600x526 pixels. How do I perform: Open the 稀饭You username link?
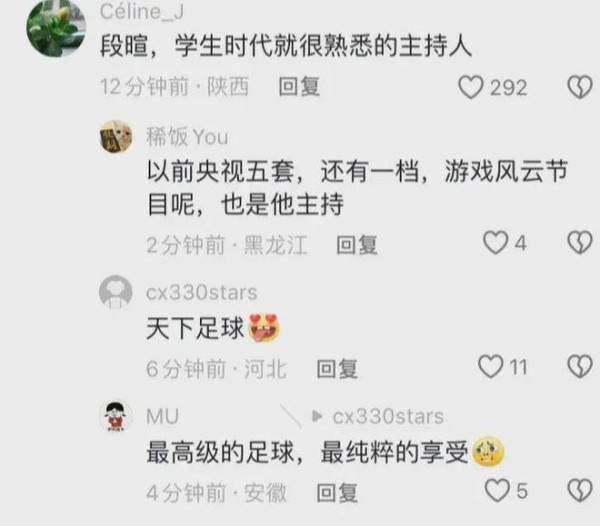tap(187, 137)
